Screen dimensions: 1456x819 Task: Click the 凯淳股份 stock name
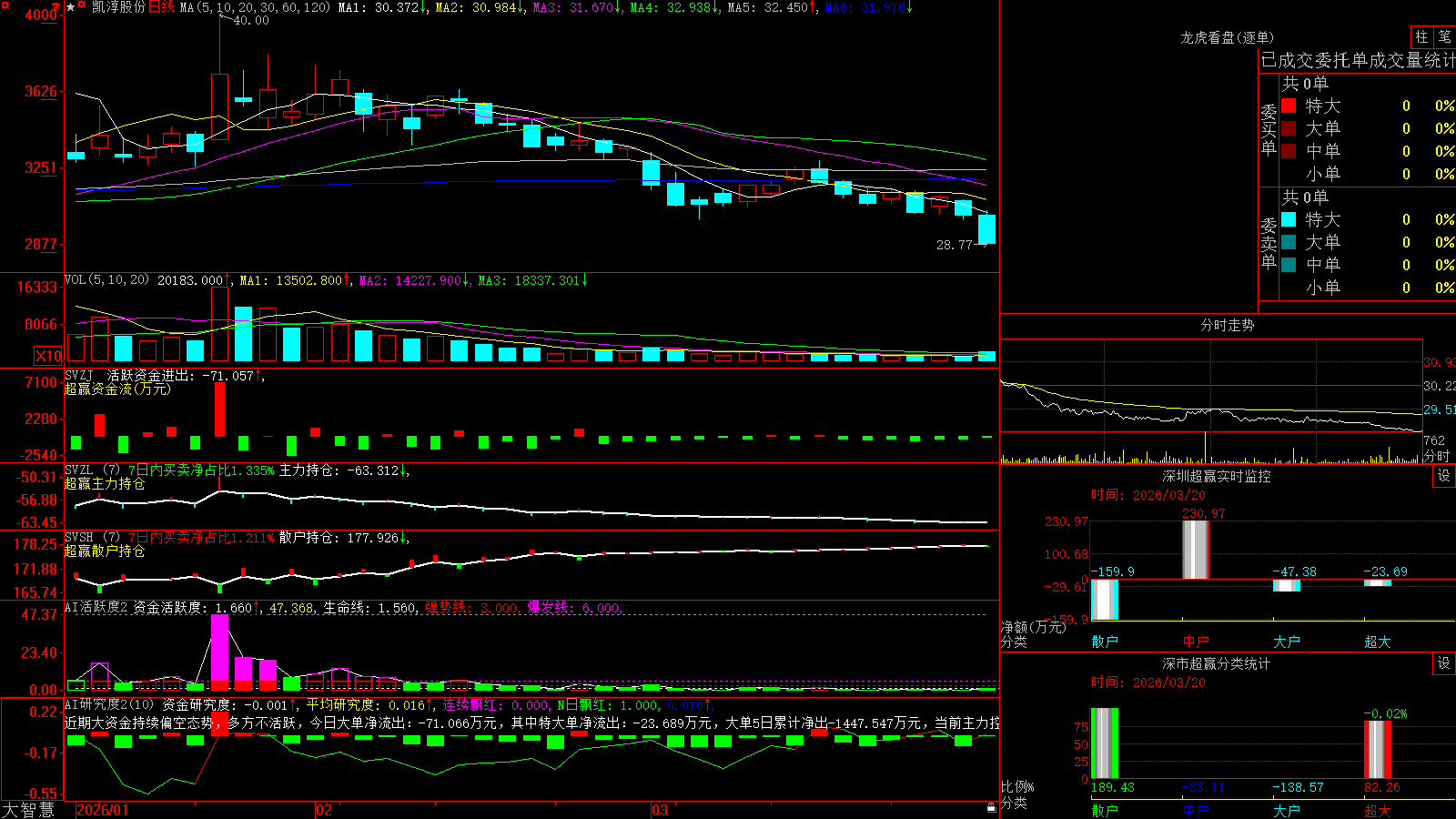(x=118, y=7)
